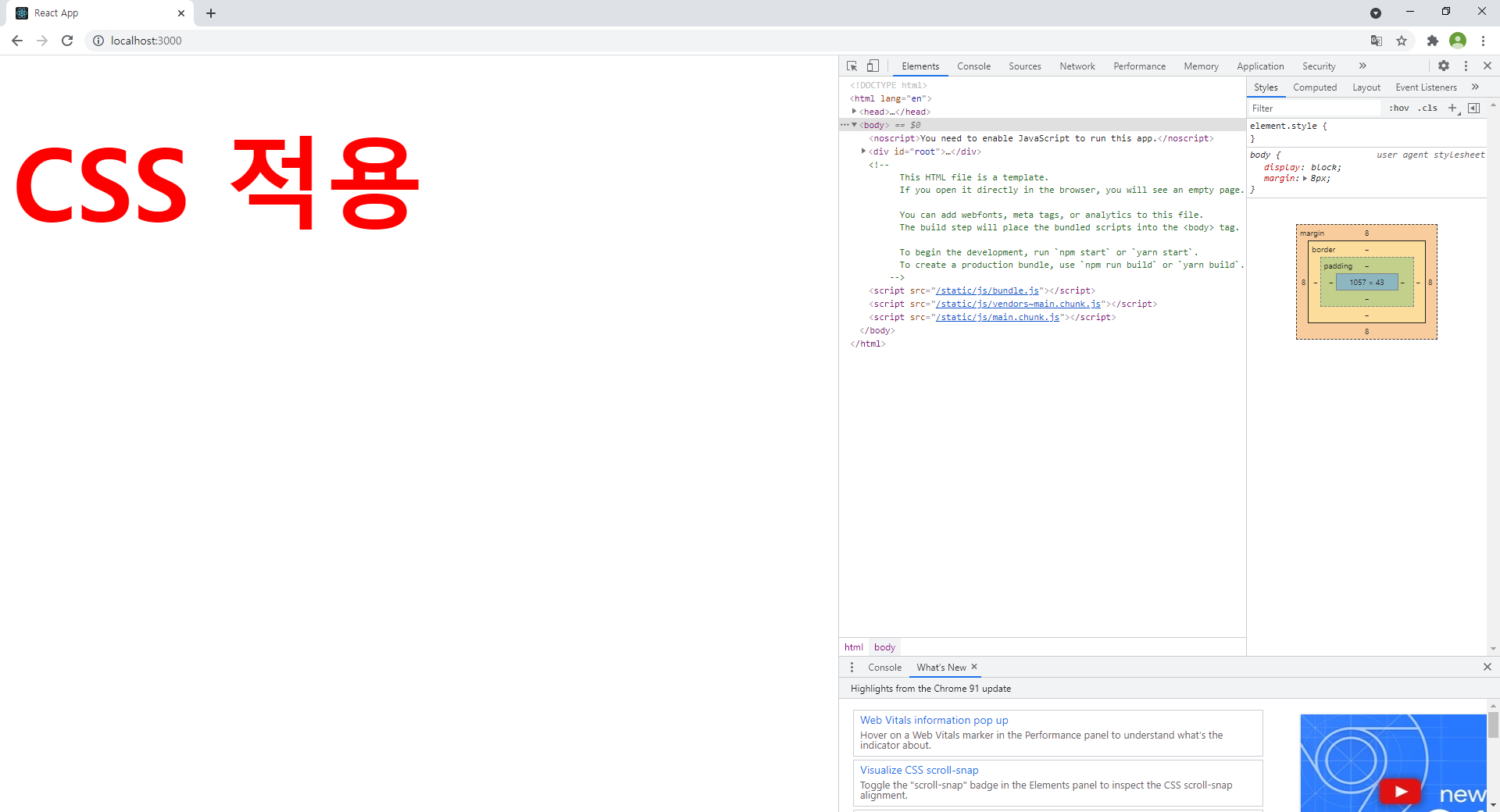
Task: Open the Security tab
Action: 1319,66
